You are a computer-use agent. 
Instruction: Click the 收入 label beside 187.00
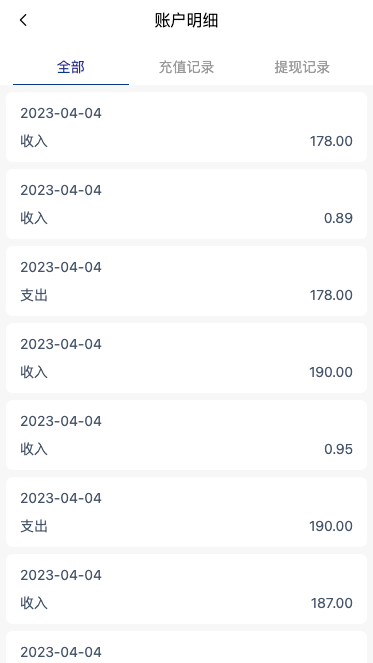pyautogui.click(x=34, y=603)
